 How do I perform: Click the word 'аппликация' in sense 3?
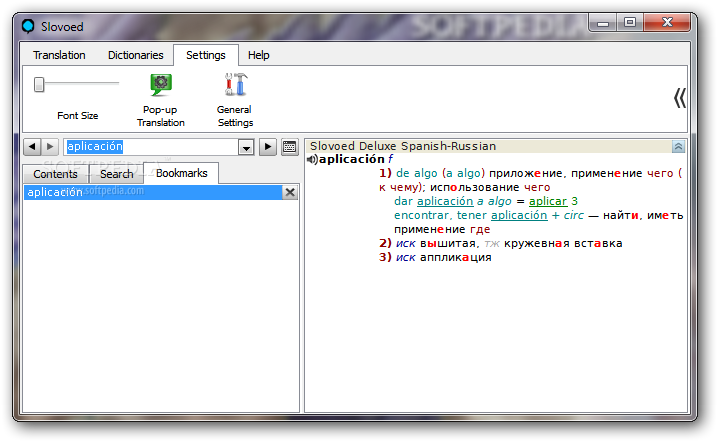point(456,257)
